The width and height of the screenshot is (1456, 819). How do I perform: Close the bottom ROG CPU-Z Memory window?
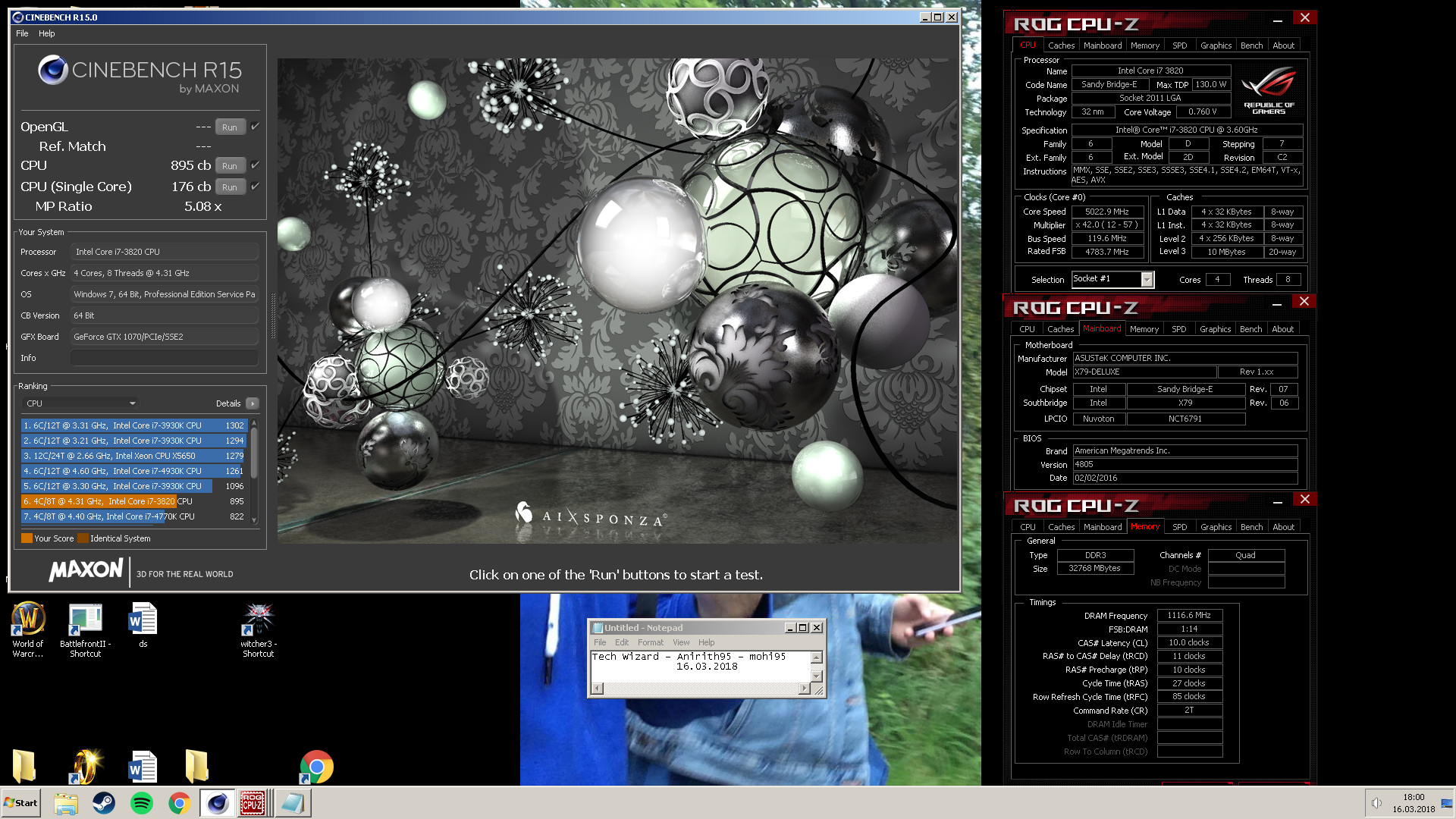pyautogui.click(x=1304, y=499)
